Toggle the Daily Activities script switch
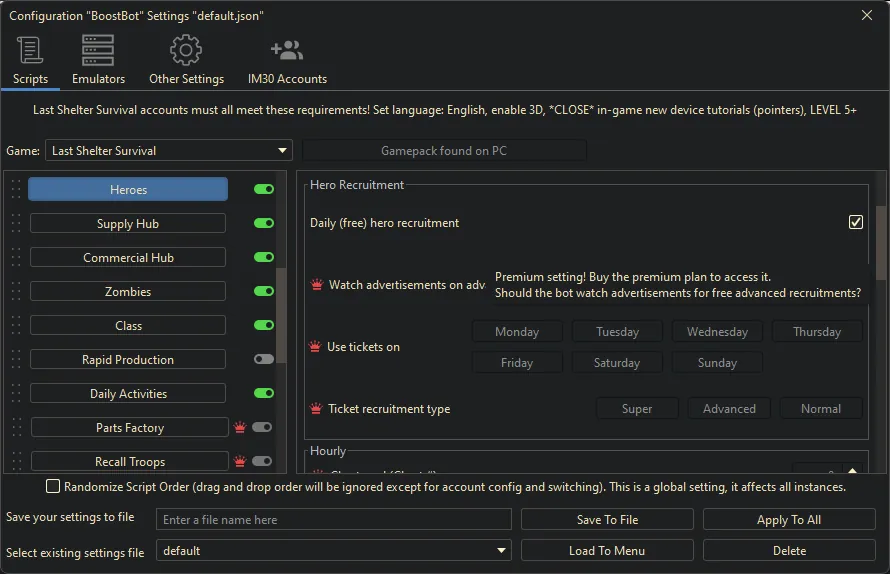 [264, 393]
